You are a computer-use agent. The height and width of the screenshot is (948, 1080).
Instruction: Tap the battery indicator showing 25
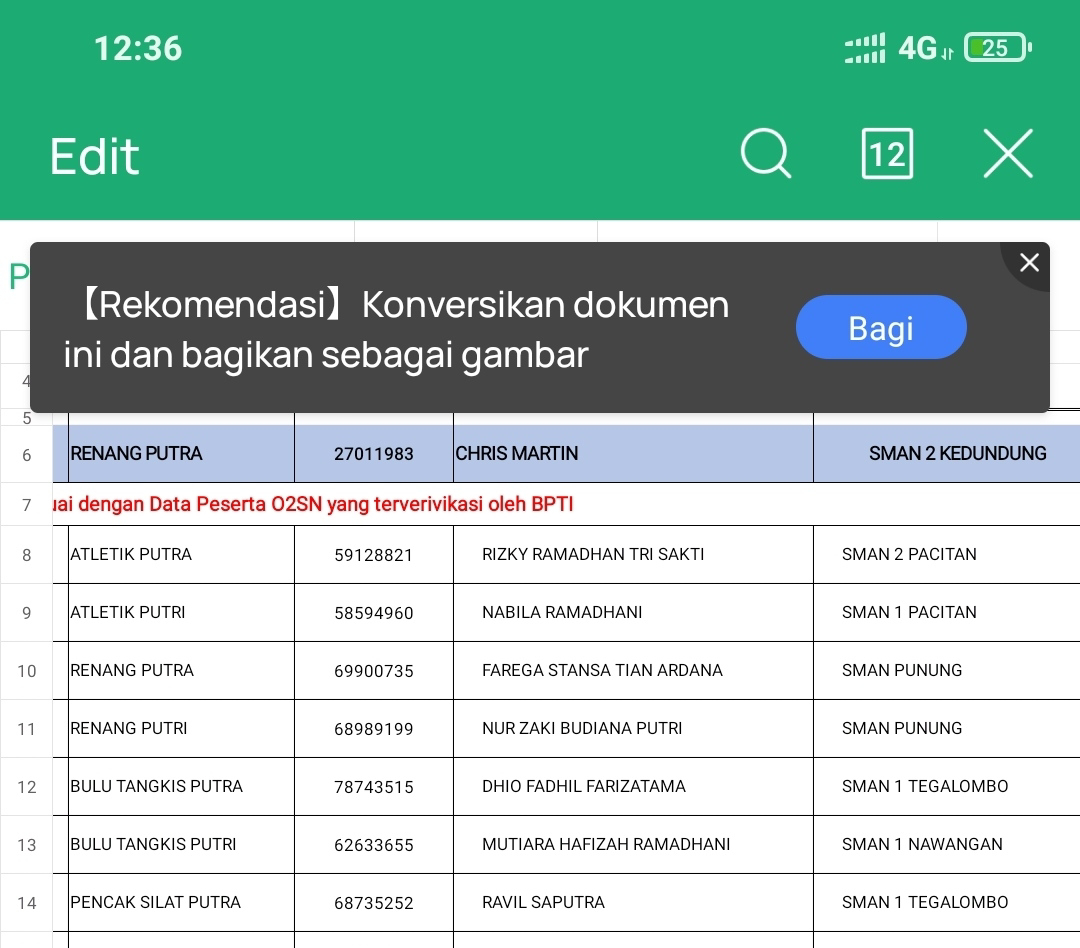click(997, 48)
